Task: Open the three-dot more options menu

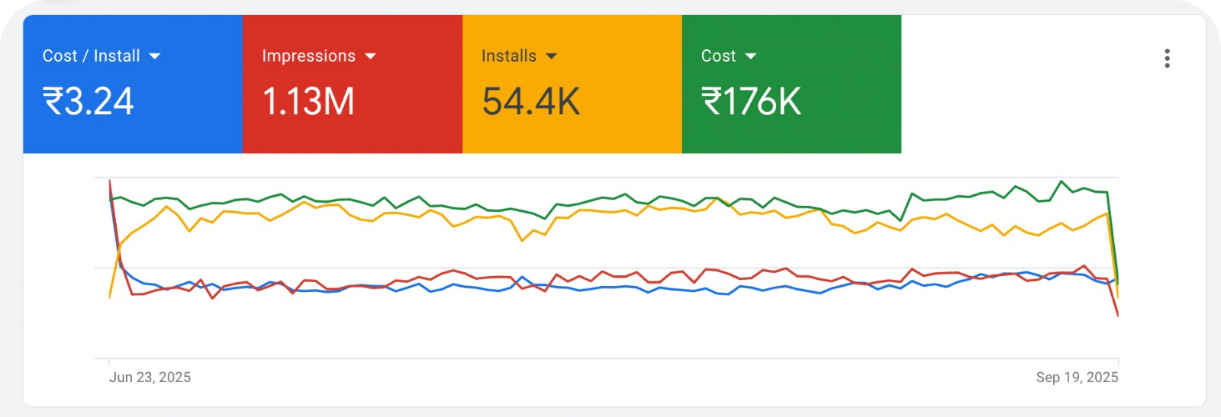Action: click(x=1166, y=59)
